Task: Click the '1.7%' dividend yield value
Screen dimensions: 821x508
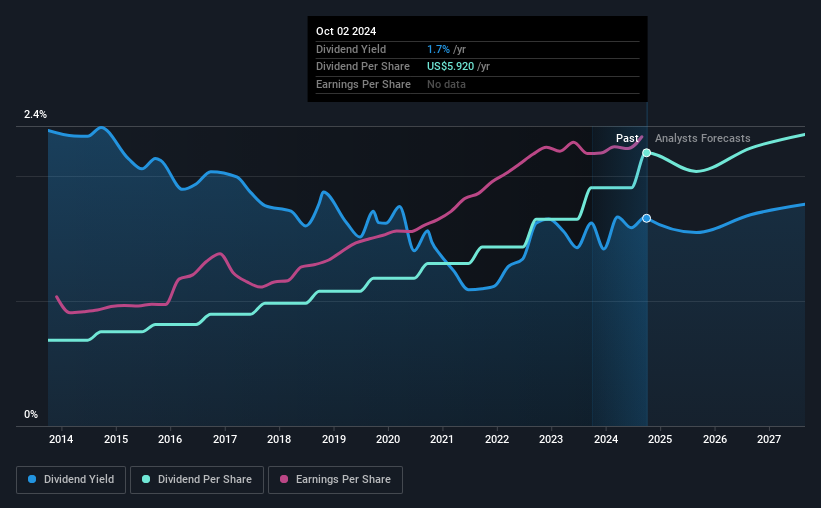Action: click(438, 49)
